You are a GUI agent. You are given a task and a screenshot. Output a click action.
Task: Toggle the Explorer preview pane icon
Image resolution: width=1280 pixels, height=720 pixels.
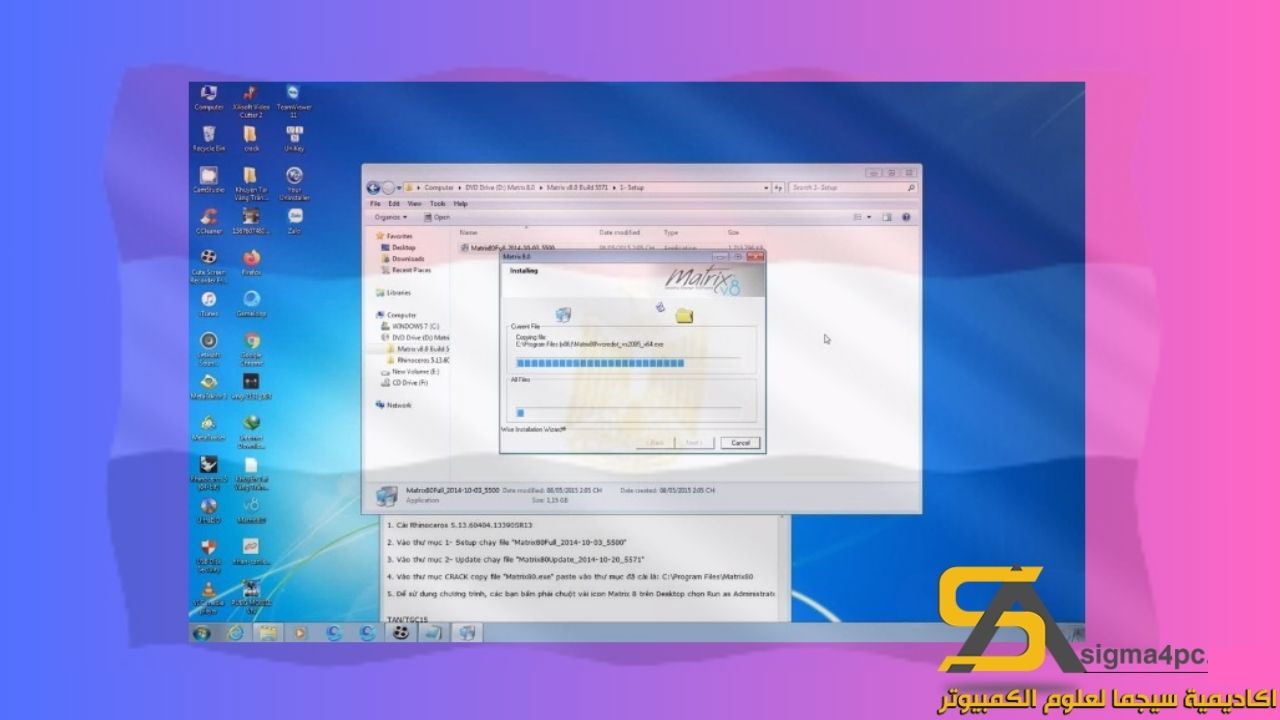888,217
